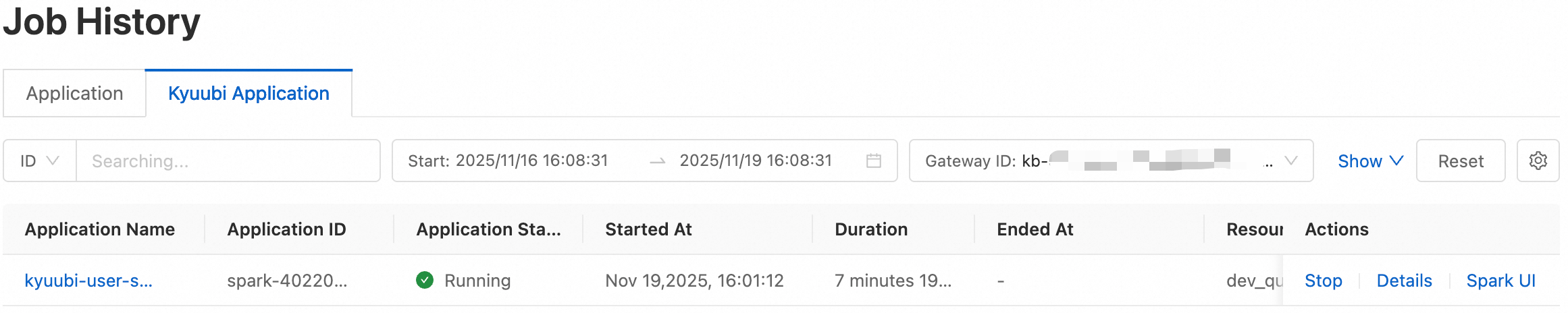Focus the Searching... input field
1568x313 pixels.
[x=228, y=161]
